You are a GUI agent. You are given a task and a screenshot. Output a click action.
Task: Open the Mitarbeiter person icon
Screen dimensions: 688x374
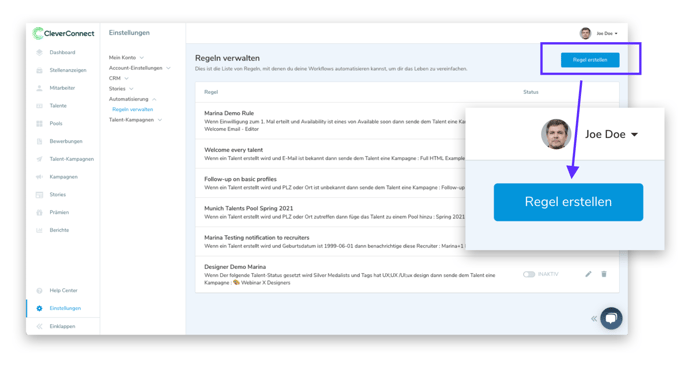click(x=39, y=88)
